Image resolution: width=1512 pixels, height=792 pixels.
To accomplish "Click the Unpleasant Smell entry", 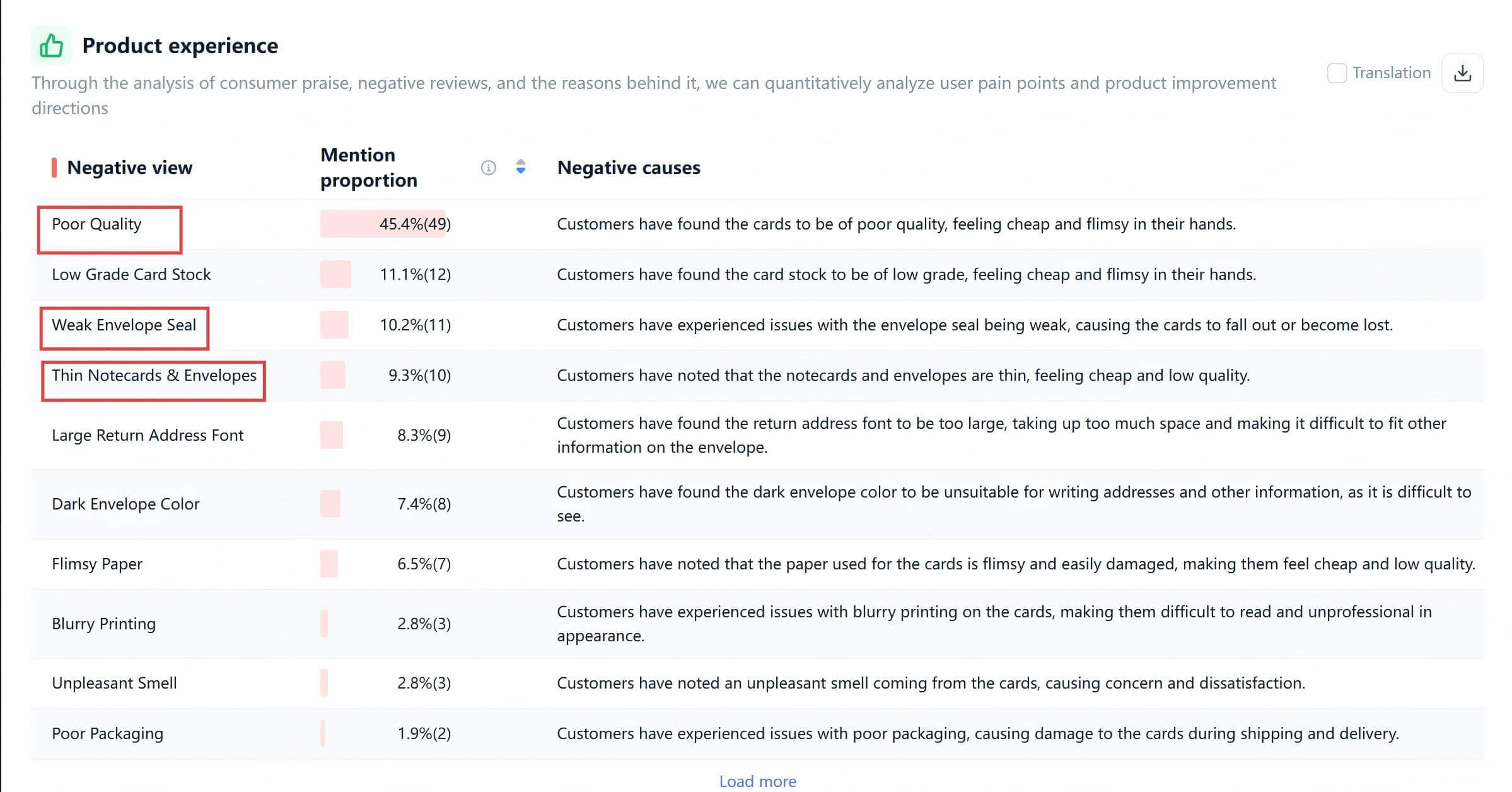I will pos(114,684).
